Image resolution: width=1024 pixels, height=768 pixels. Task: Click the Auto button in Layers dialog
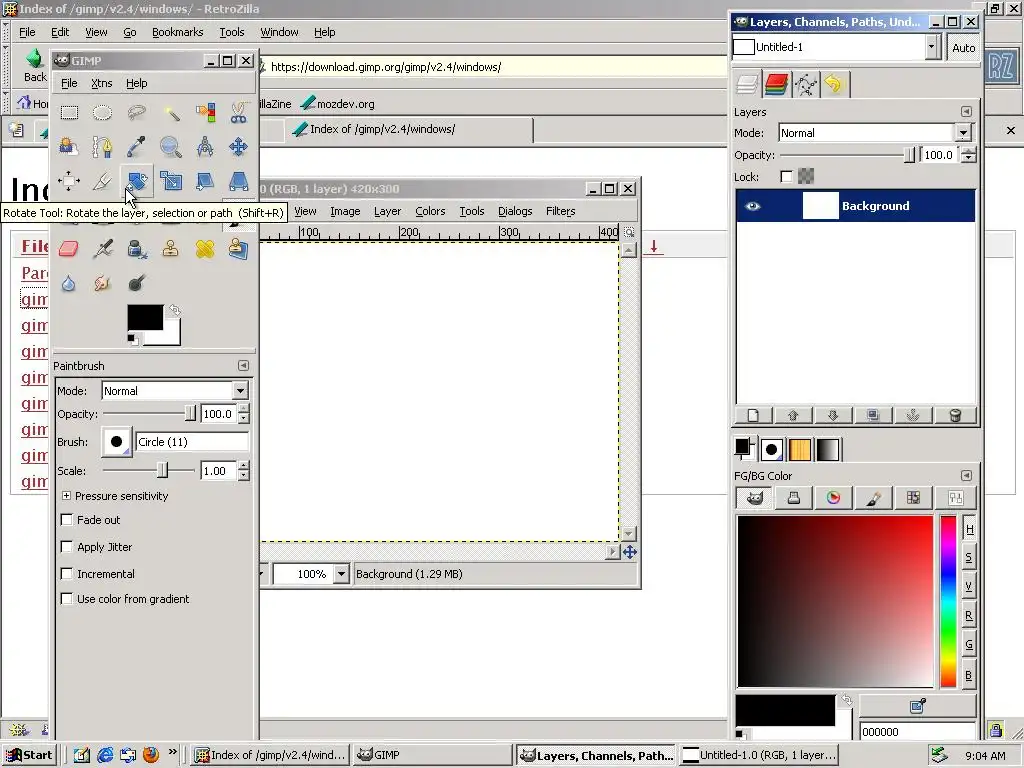[x=963, y=48]
